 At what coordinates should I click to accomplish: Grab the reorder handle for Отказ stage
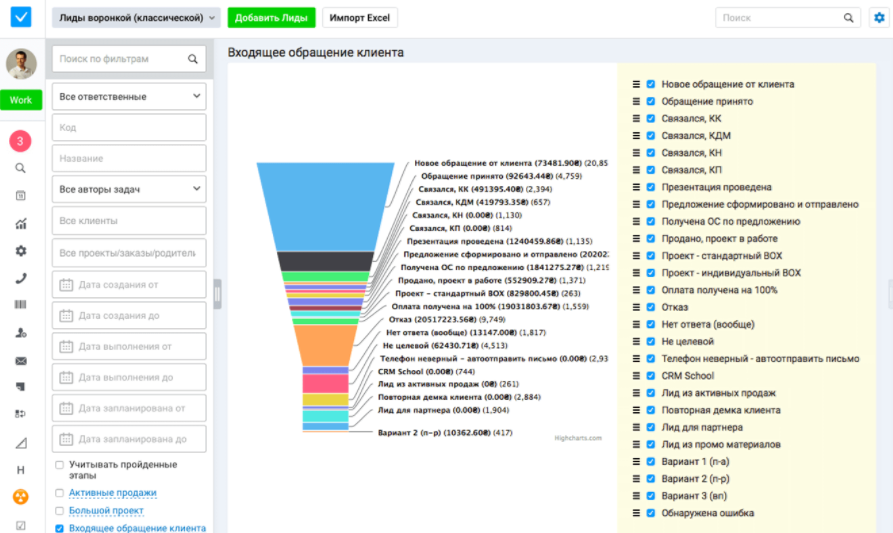pos(636,308)
